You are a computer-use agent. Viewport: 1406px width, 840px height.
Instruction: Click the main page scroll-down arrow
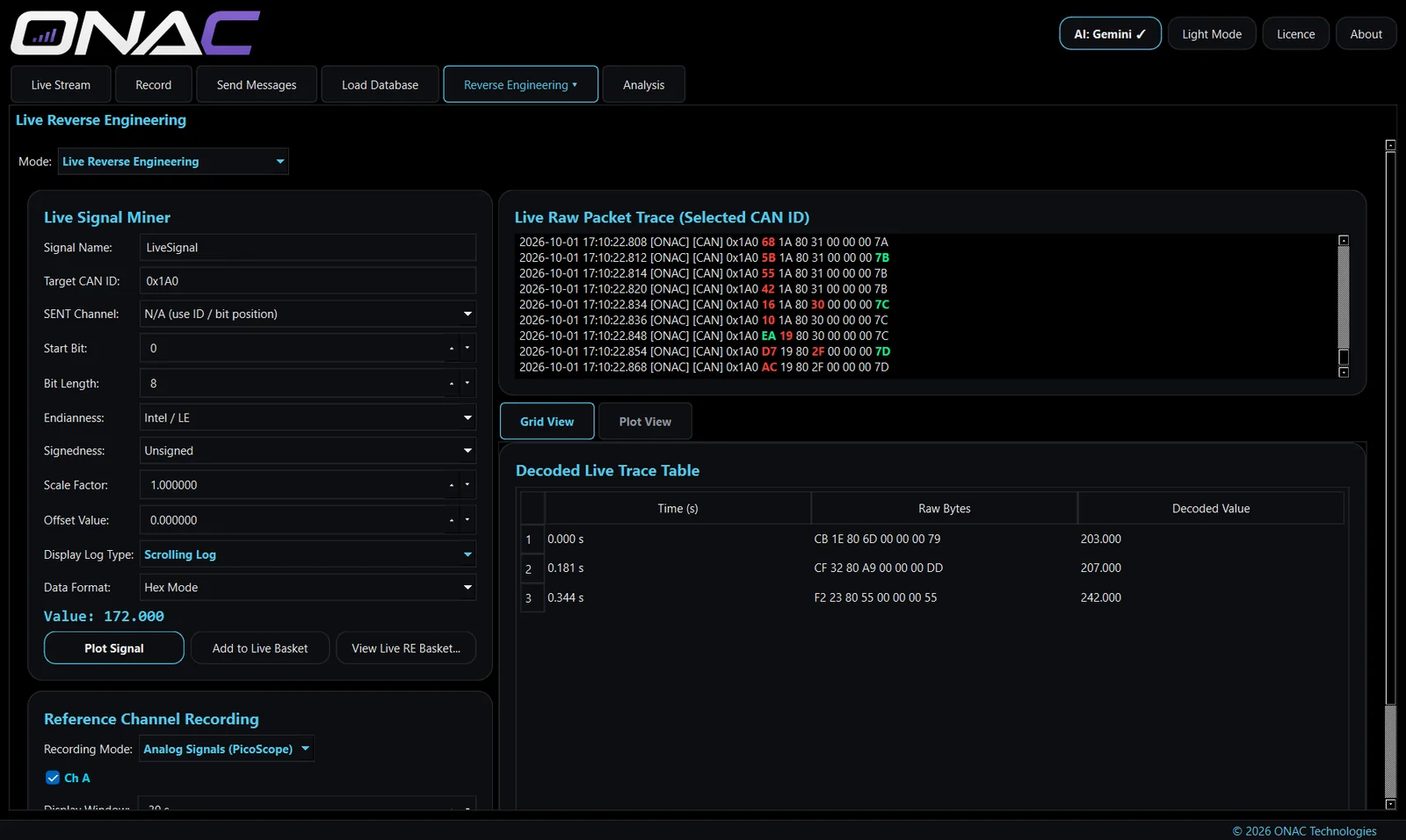click(x=1390, y=804)
